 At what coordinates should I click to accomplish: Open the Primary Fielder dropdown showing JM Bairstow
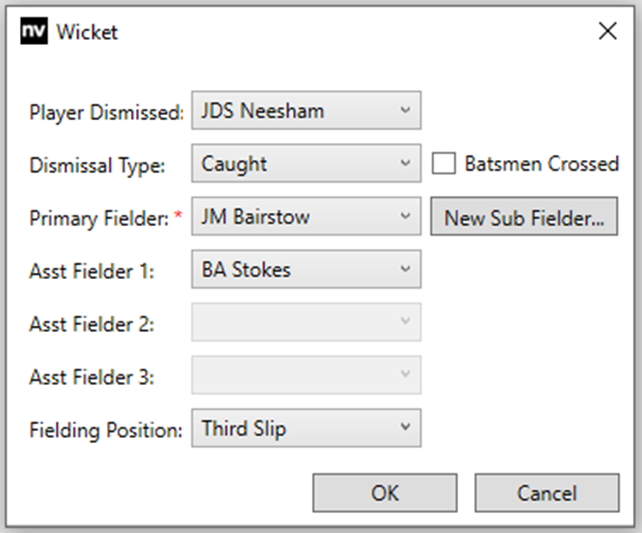(x=306, y=216)
